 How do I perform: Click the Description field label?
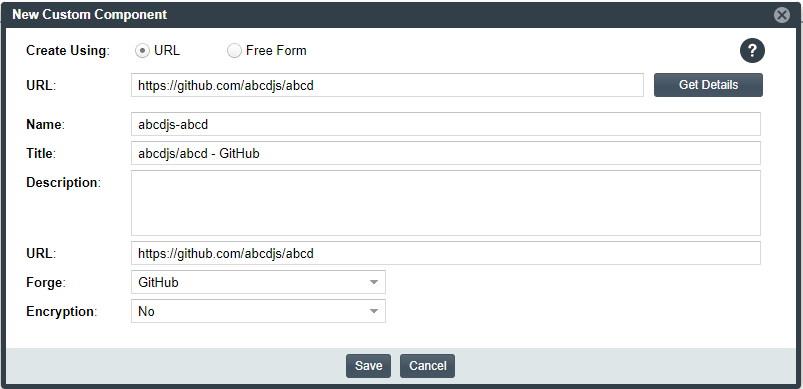64,183
